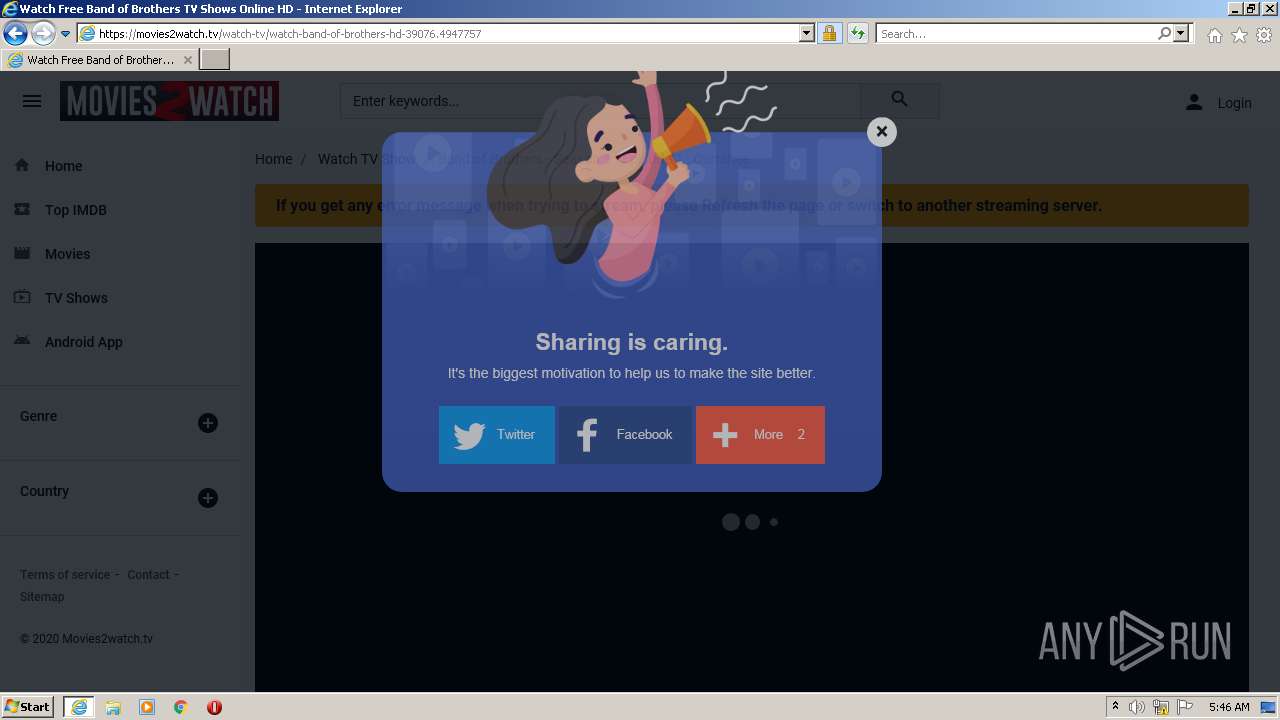The height and width of the screenshot is (720, 1280).
Task: Click the address bar URL
Action: (x=290, y=34)
